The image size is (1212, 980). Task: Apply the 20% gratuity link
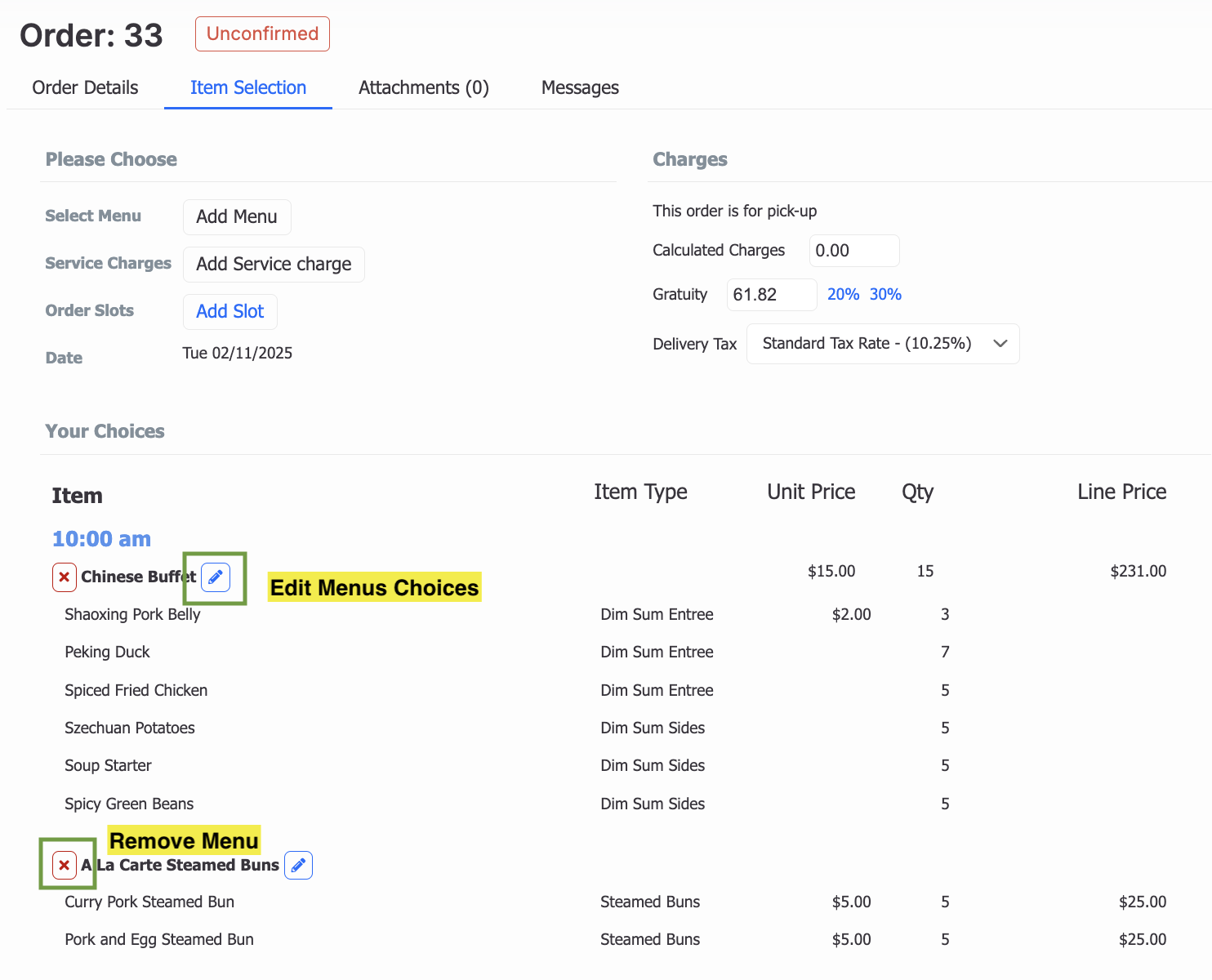(843, 295)
